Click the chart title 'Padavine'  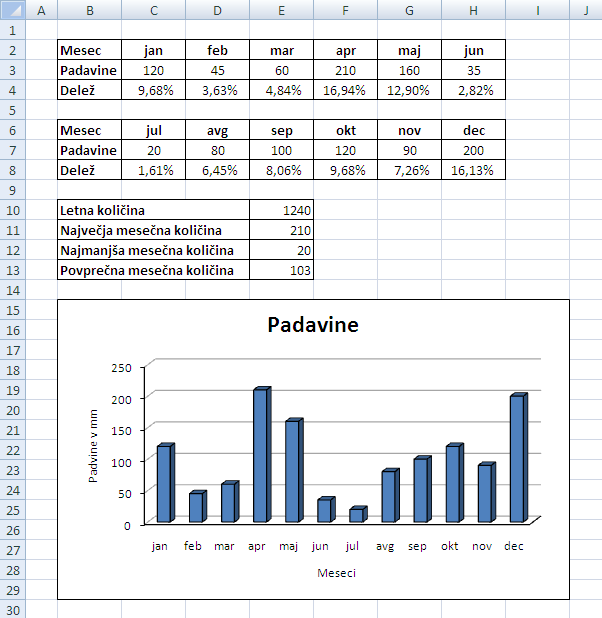[313, 325]
